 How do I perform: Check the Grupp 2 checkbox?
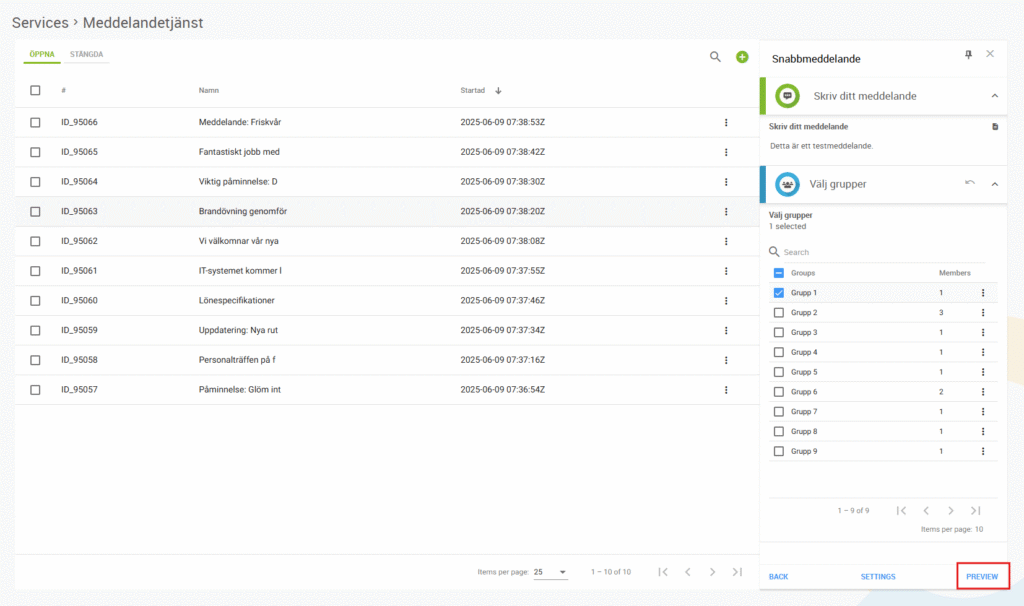tap(778, 313)
